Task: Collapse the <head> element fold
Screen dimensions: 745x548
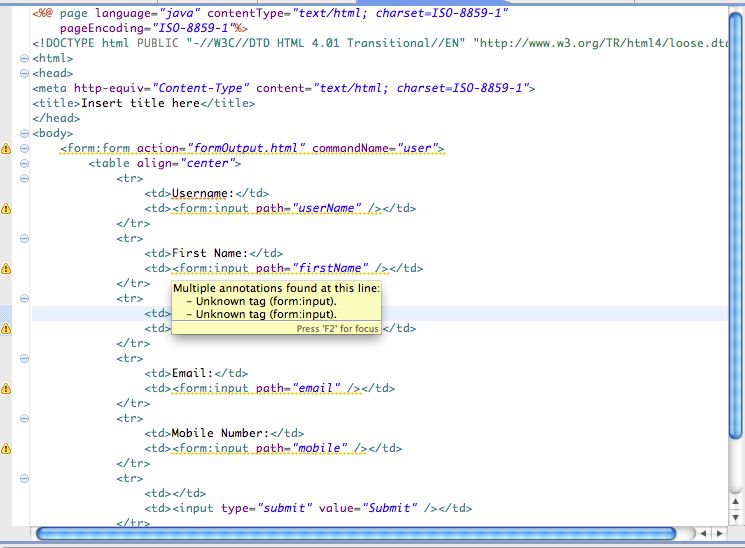Action: (x=24, y=73)
